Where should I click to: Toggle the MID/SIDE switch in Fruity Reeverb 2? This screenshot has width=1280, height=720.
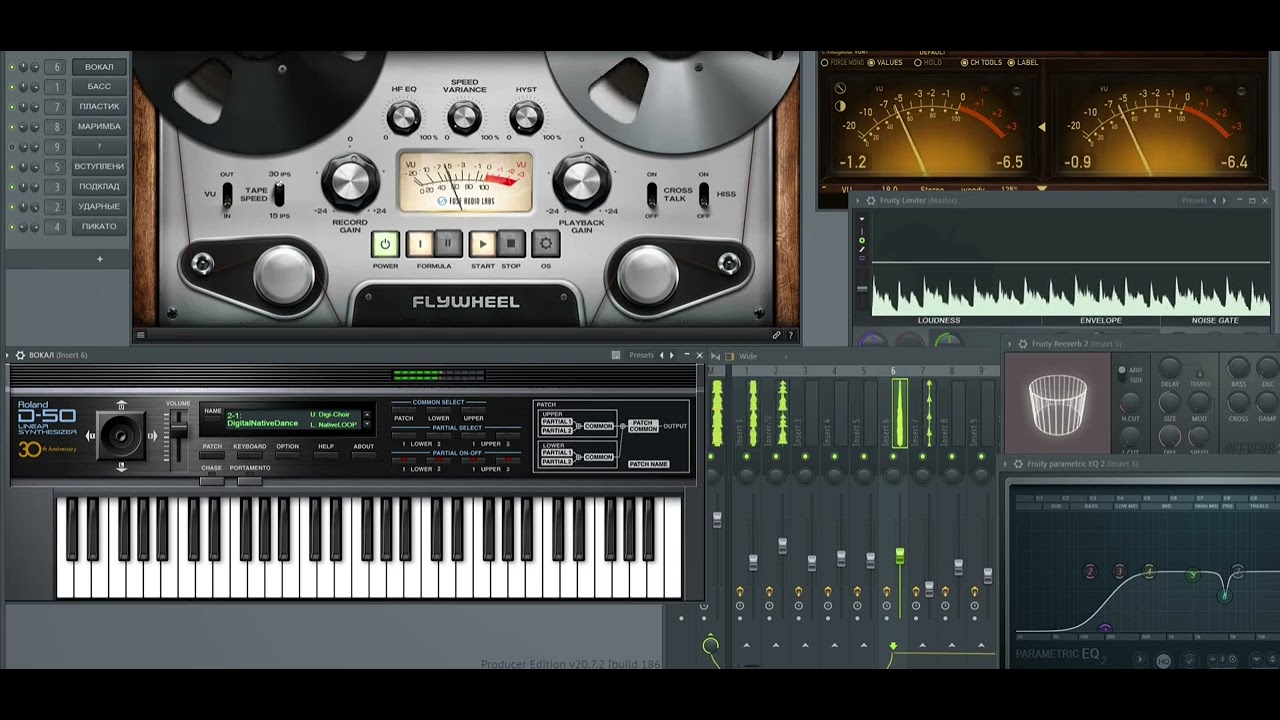[1122, 375]
